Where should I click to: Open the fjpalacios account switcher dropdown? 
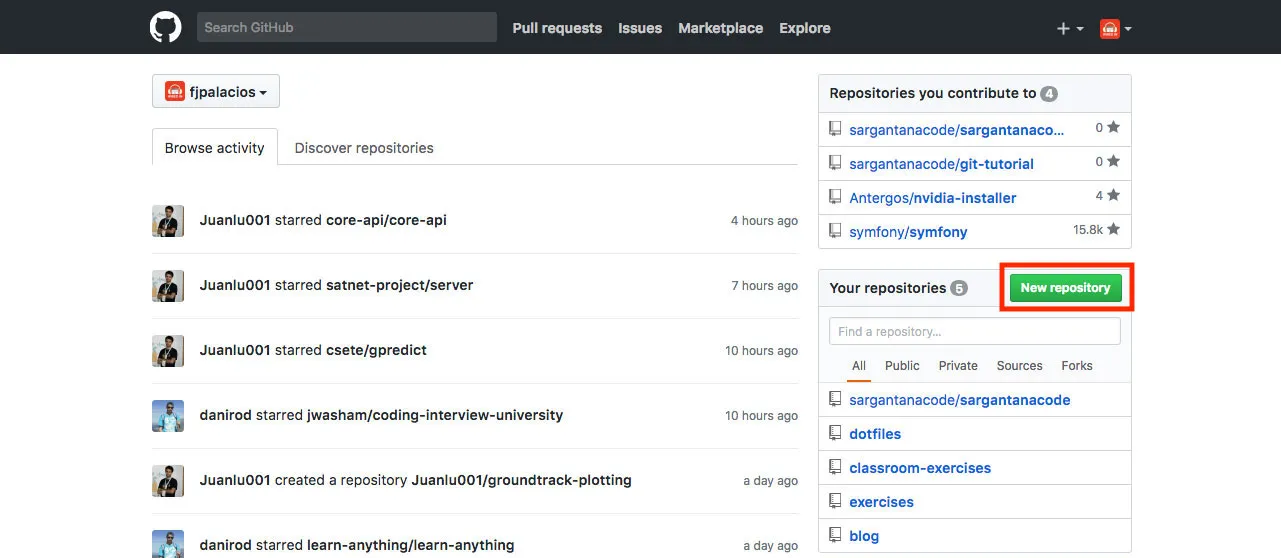[216, 91]
